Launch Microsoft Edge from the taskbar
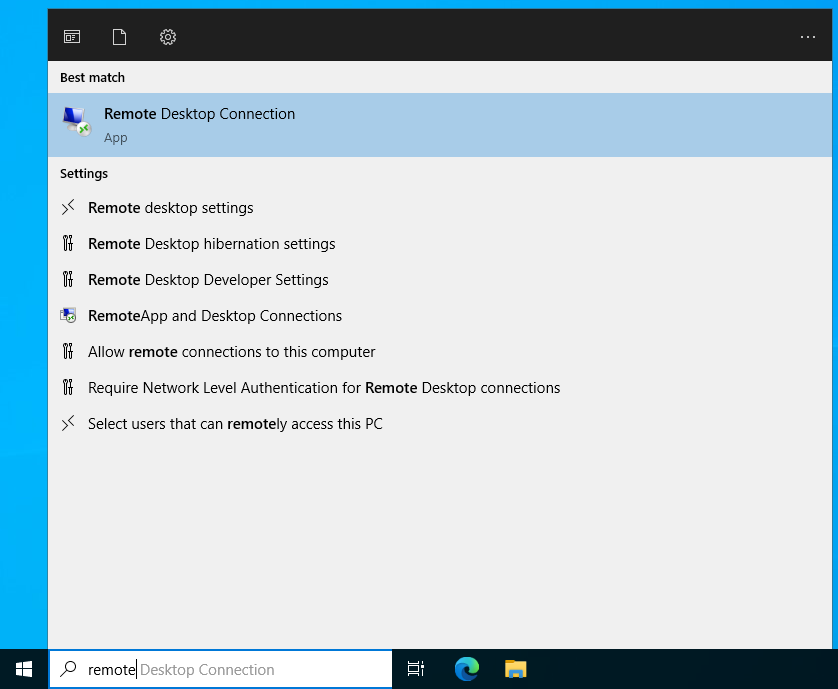838x689 pixels. (x=466, y=669)
